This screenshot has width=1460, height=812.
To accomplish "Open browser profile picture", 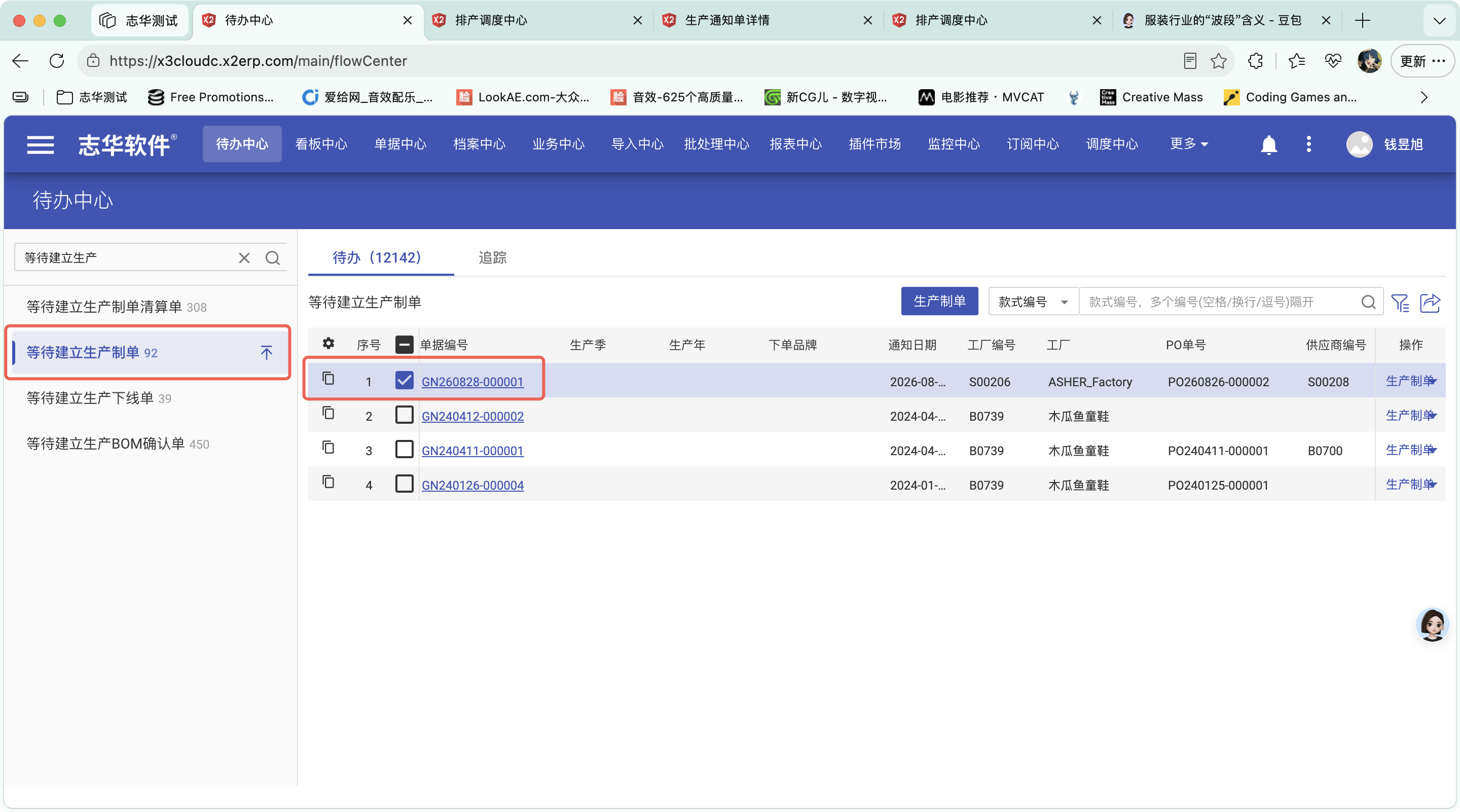I will tap(1369, 61).
